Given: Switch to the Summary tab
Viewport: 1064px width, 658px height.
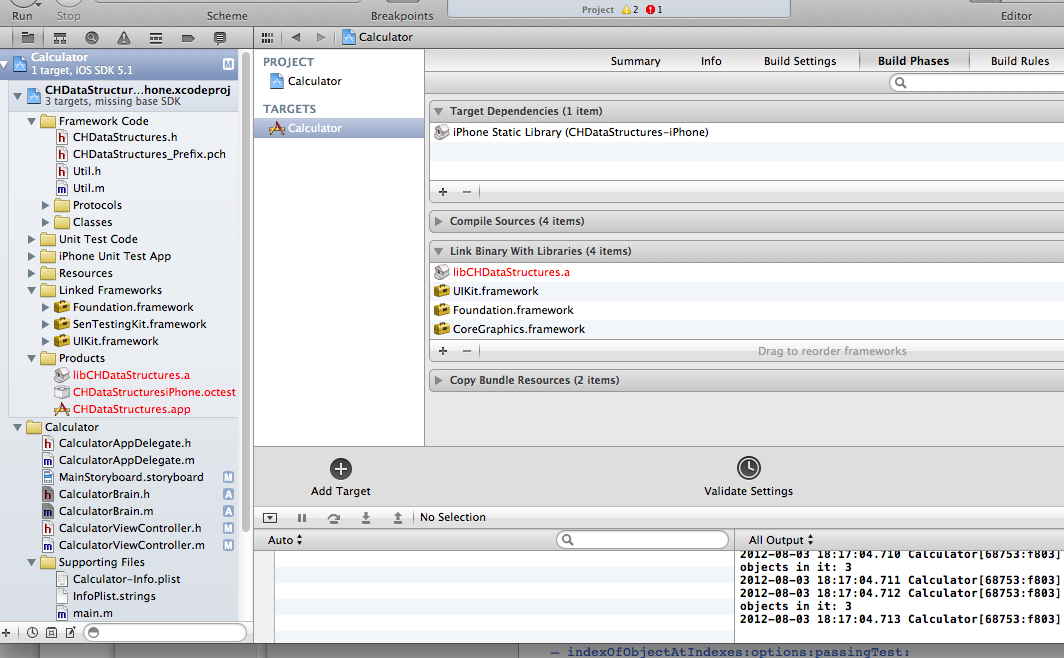Looking at the screenshot, I should tap(635, 61).
